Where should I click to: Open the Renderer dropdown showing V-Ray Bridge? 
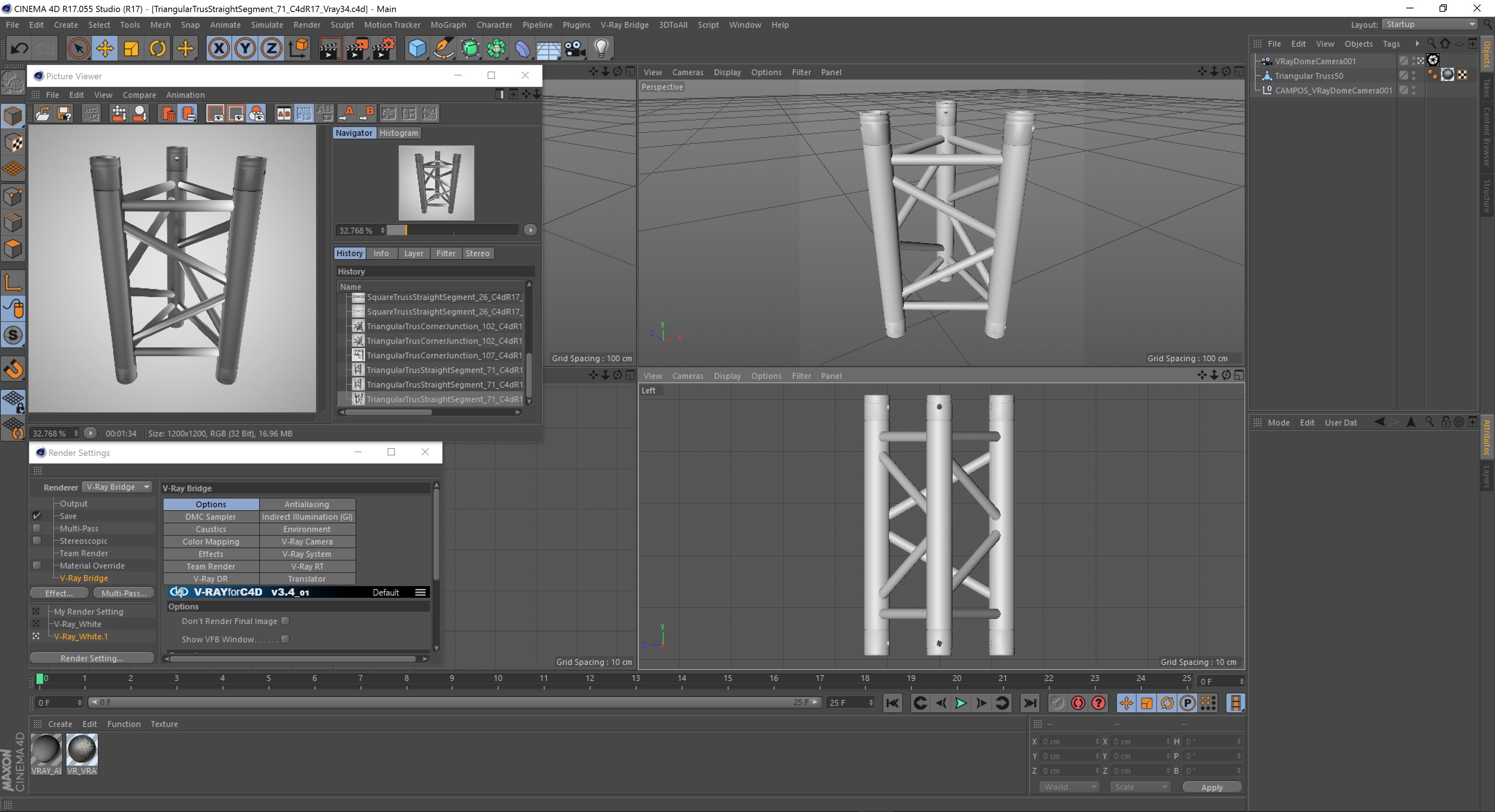(x=117, y=487)
